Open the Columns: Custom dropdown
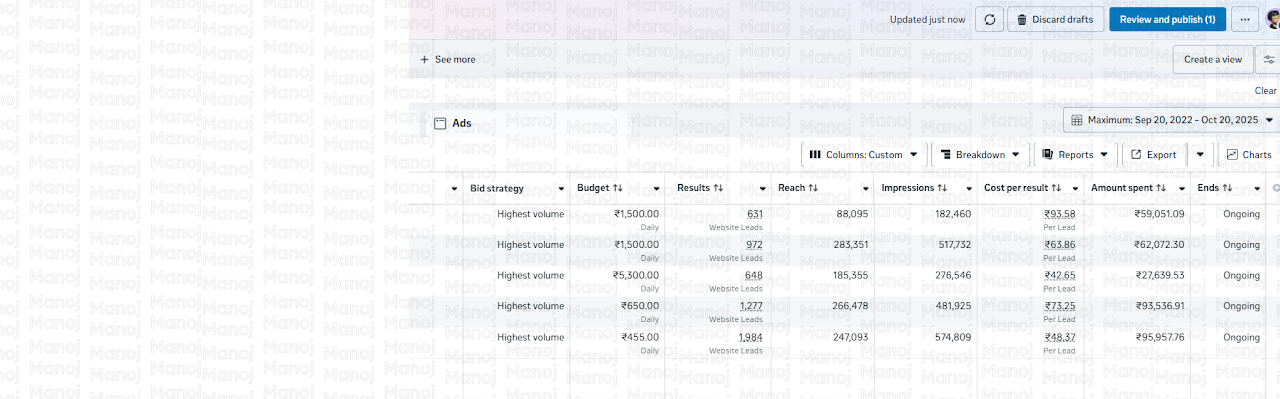 click(864, 155)
